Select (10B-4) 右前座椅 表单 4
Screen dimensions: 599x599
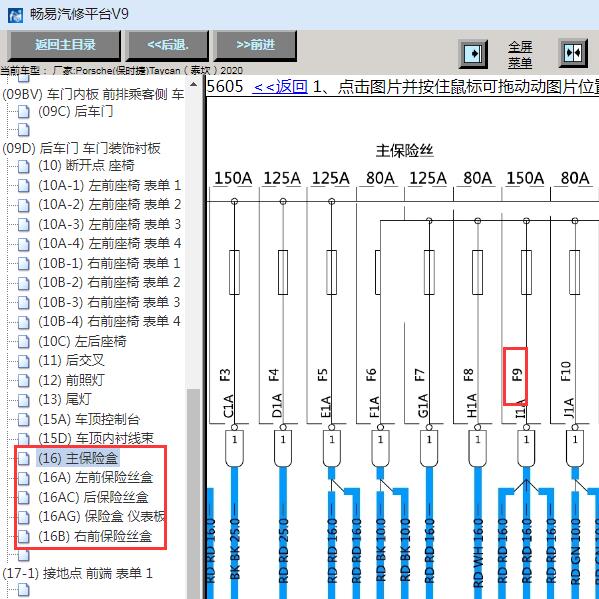(x=109, y=321)
